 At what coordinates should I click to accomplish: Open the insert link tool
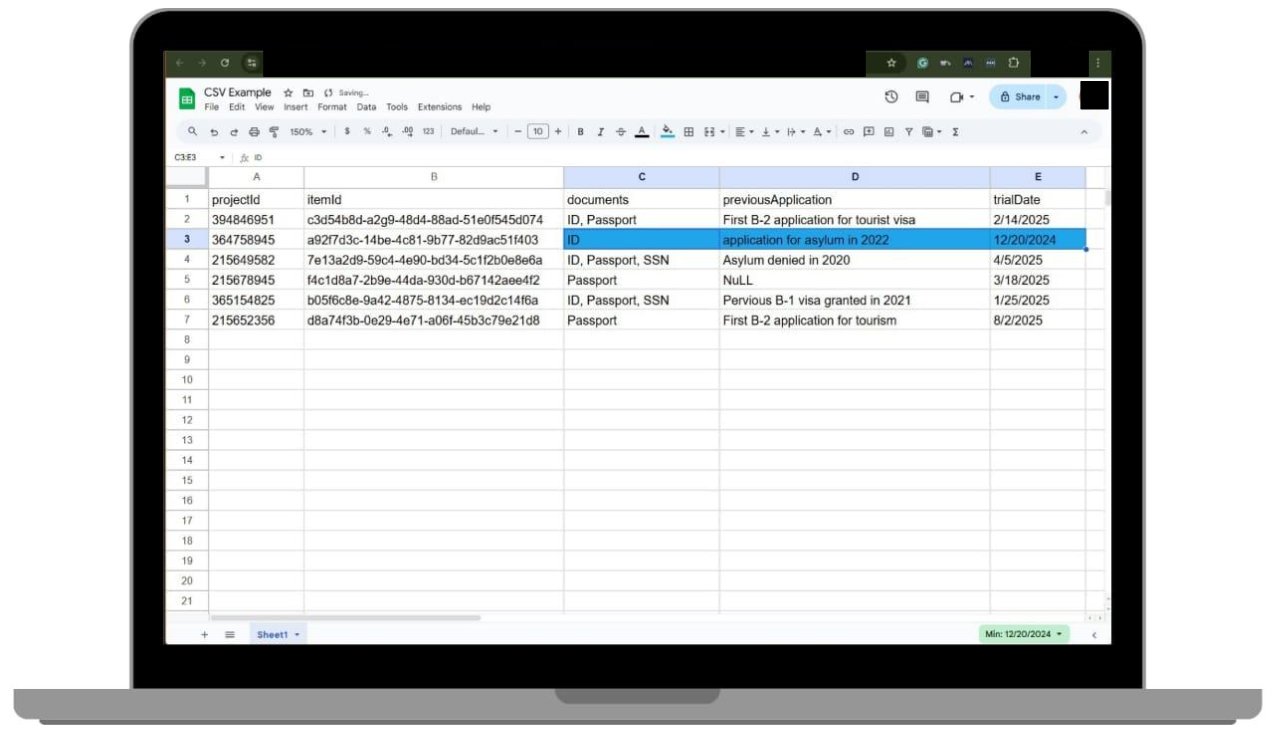(x=850, y=130)
